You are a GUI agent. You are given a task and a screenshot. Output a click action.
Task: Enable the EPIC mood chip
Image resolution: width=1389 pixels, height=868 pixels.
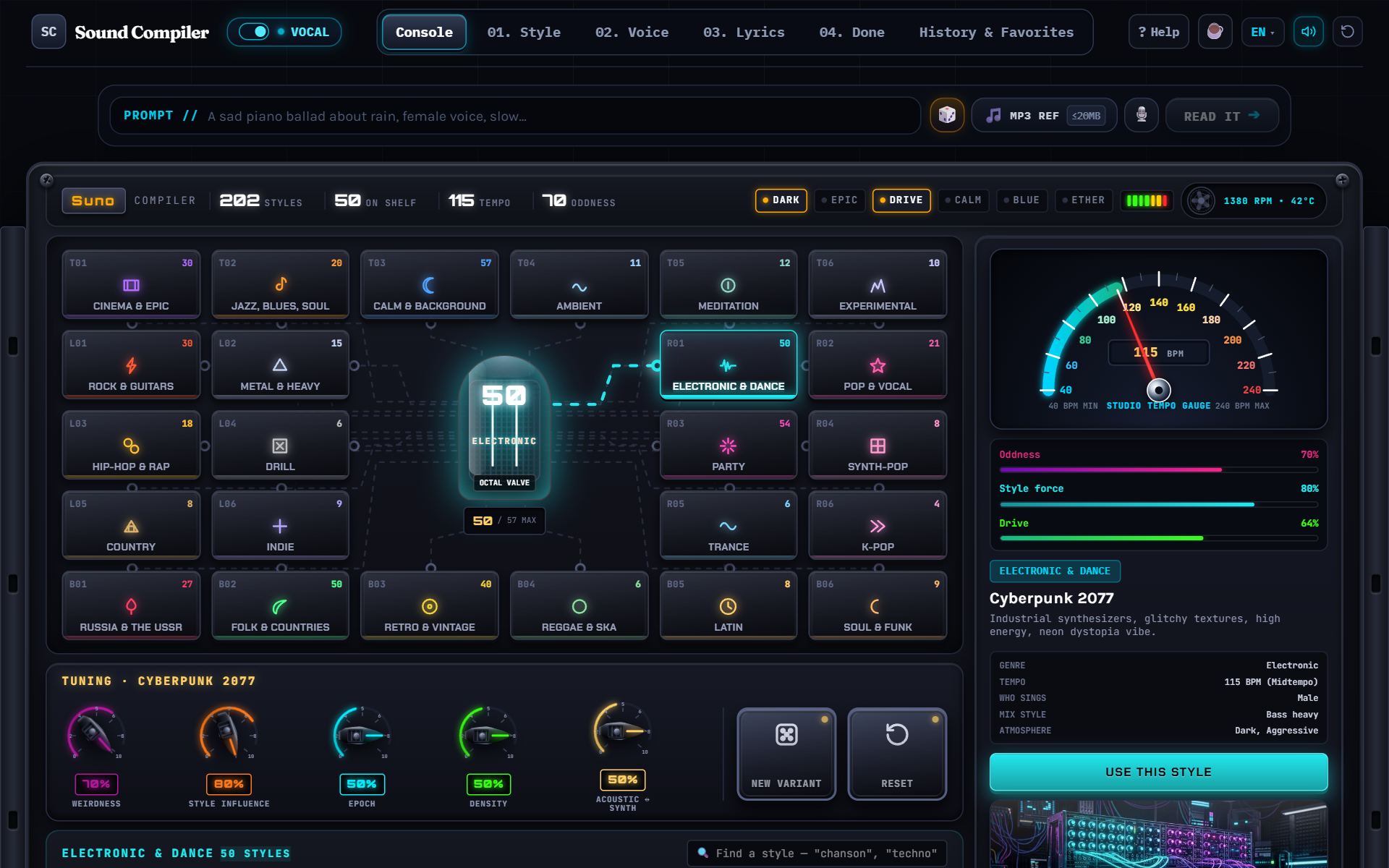coord(839,200)
